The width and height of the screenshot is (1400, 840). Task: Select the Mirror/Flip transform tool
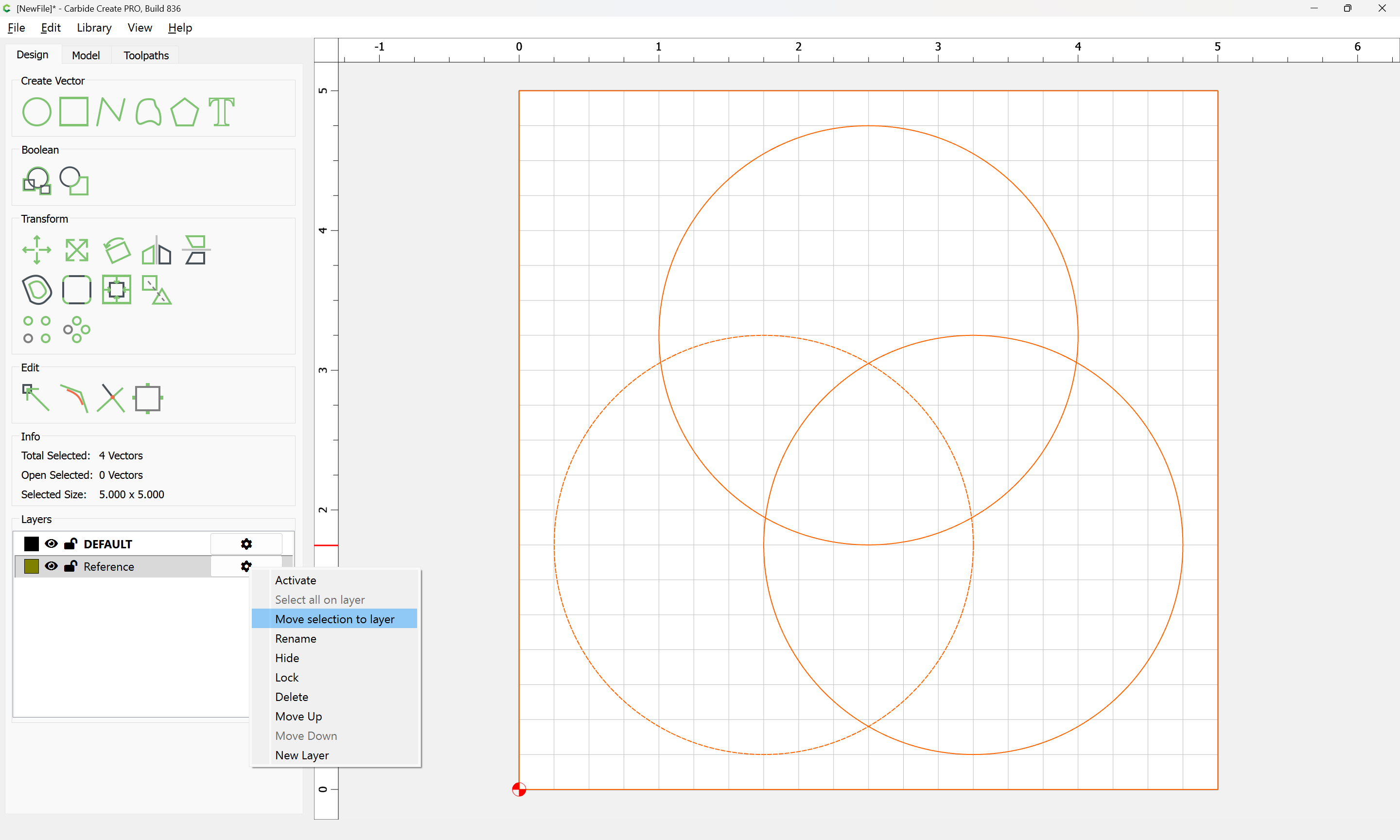157,250
